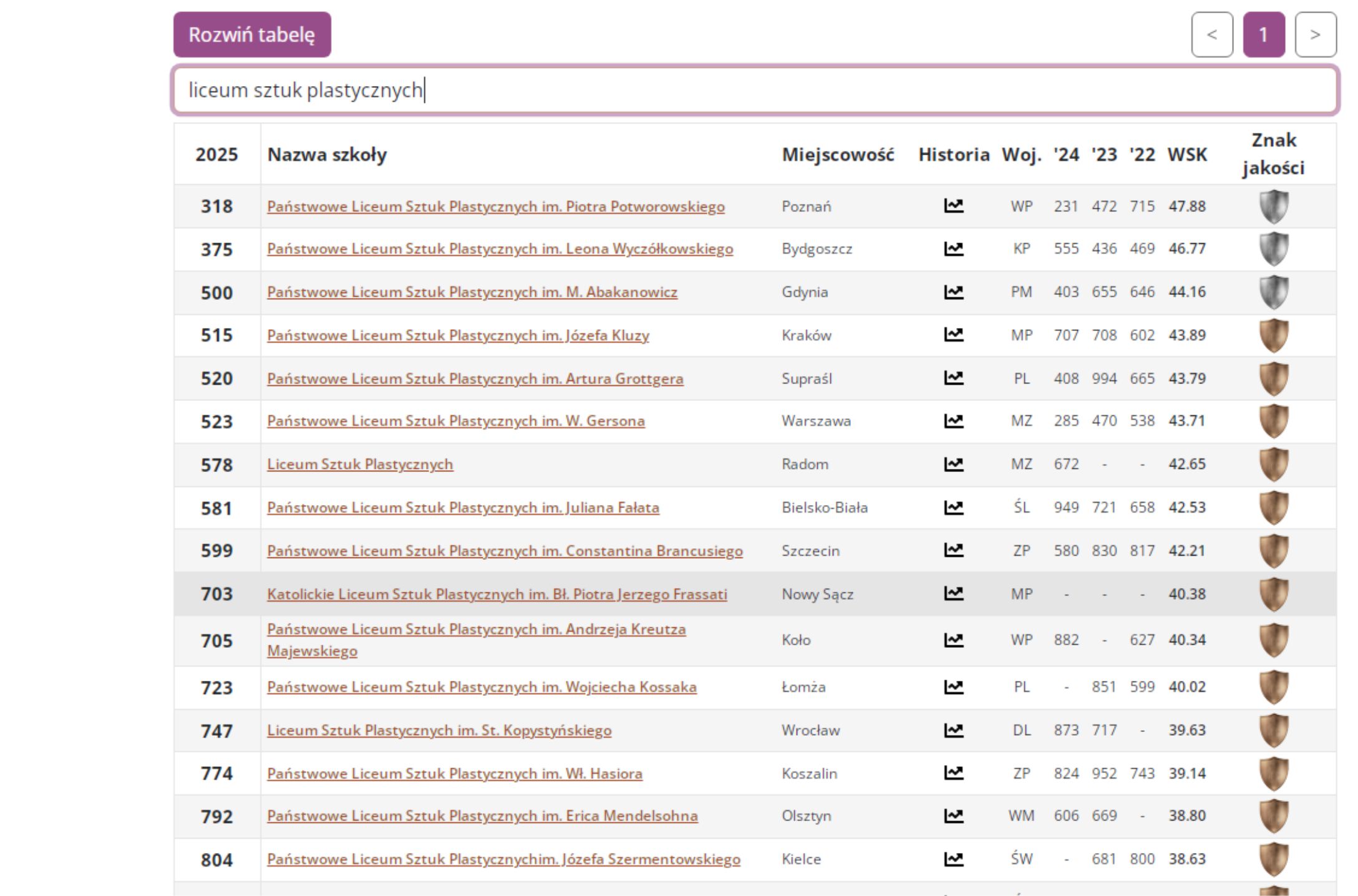Click silver quality shield in Poznań row
Screen dimensions: 1358x896
click(1273, 206)
